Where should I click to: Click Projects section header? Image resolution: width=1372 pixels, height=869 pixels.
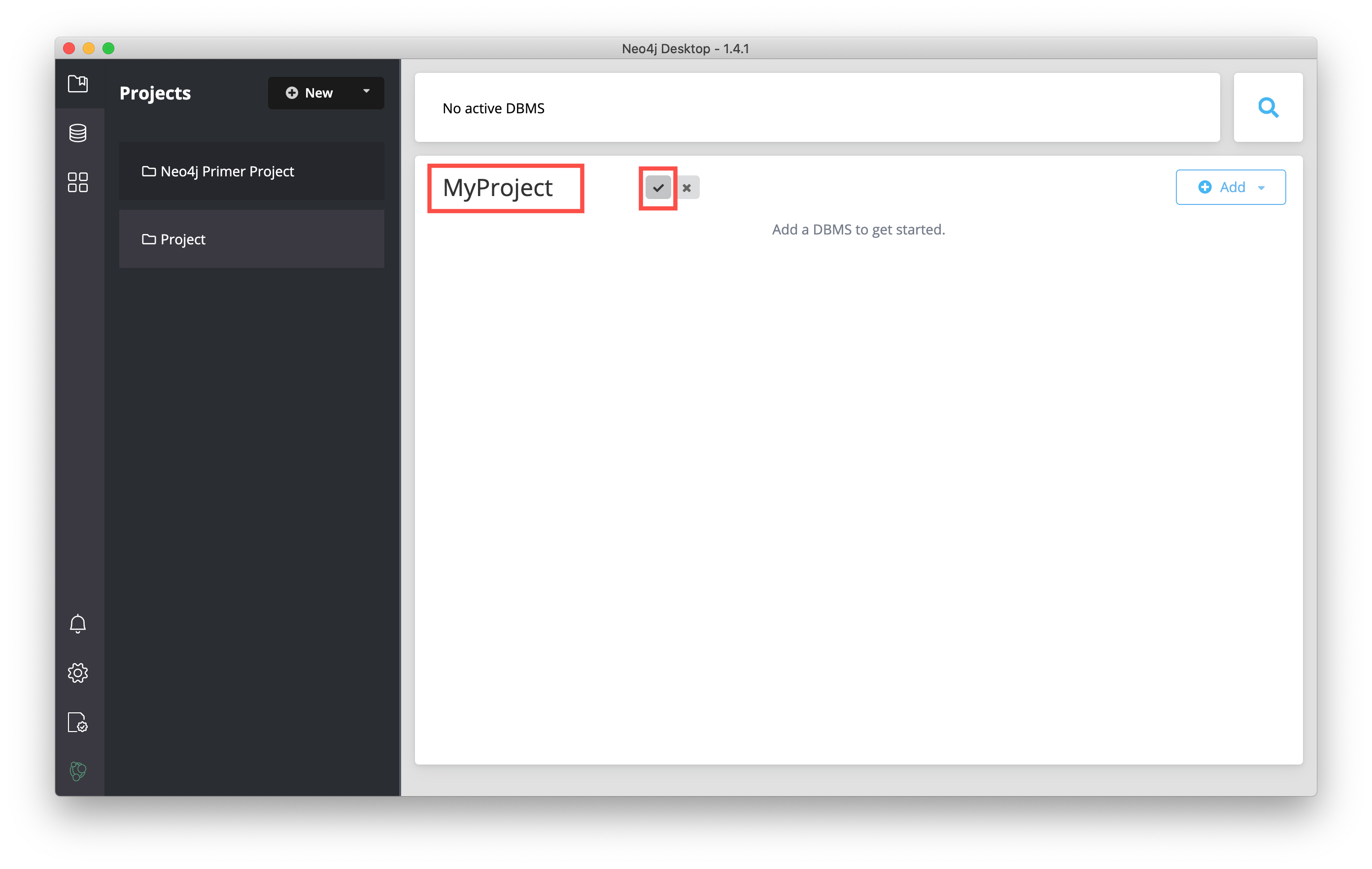click(x=156, y=91)
